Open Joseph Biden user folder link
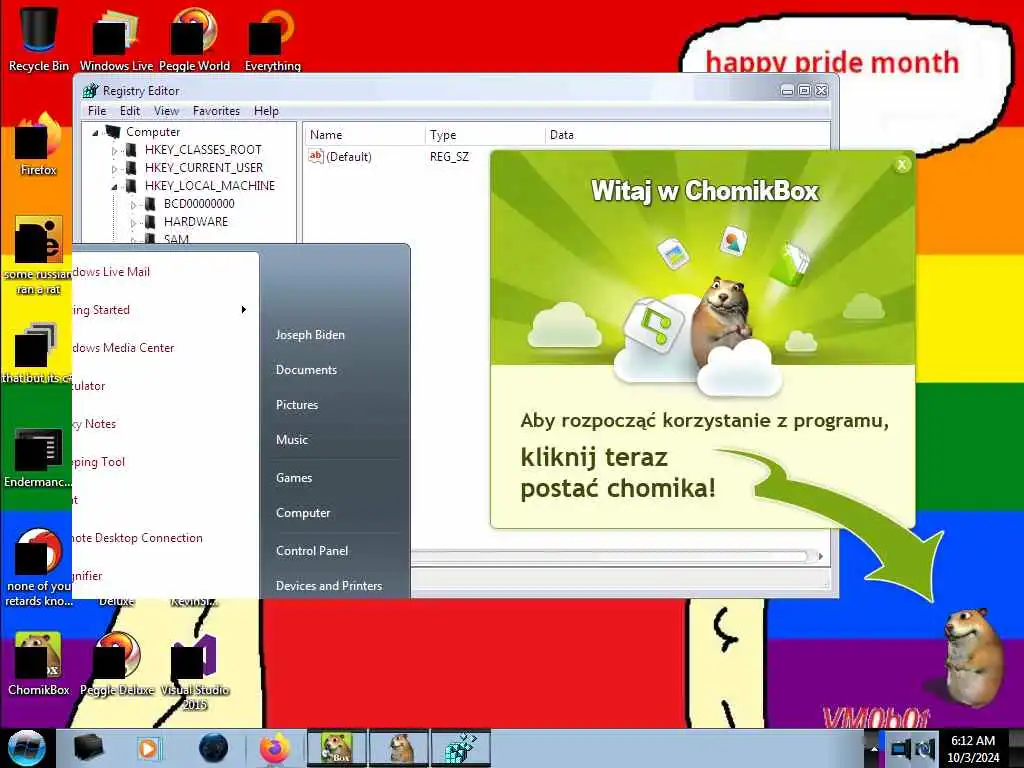The width and height of the screenshot is (1024, 768). tap(310, 334)
